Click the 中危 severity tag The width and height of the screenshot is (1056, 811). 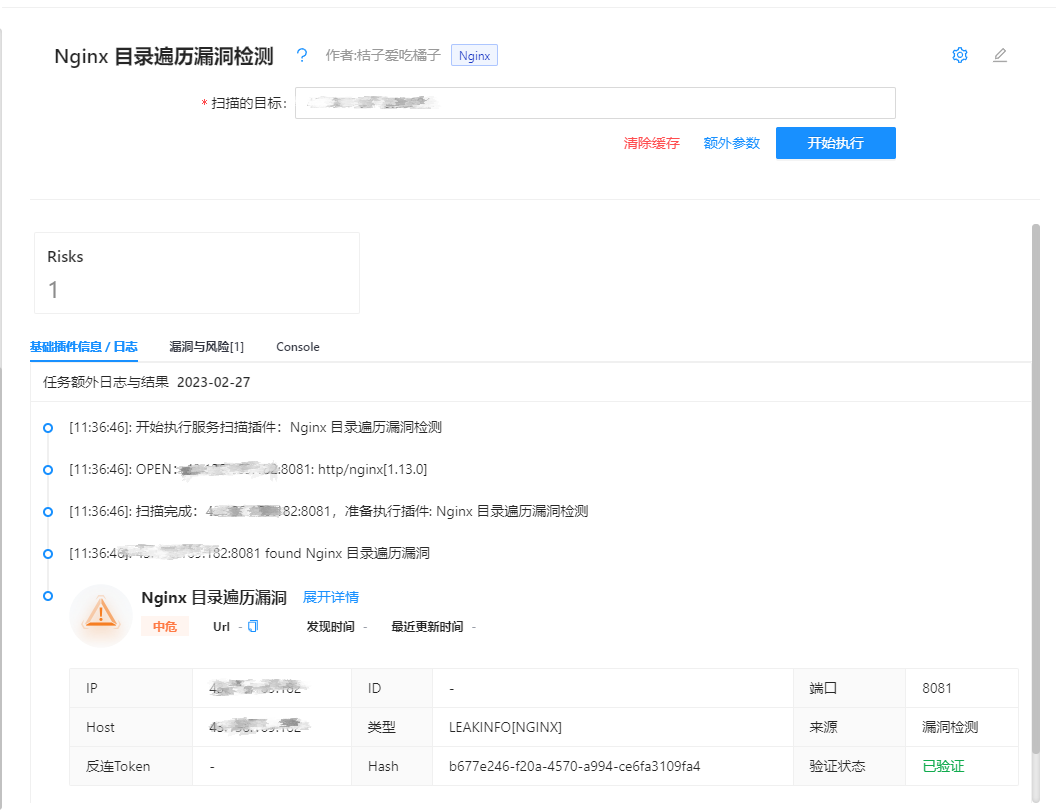(x=164, y=626)
